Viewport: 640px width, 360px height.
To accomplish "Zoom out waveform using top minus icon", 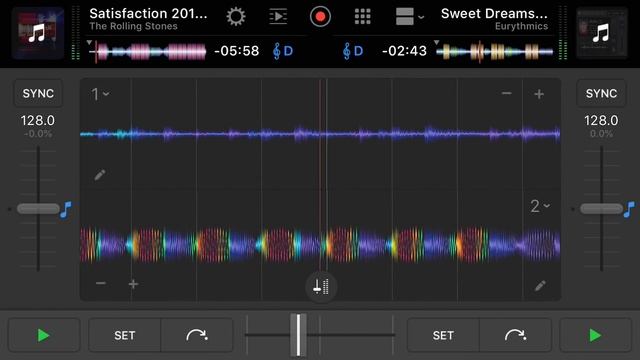I will (x=507, y=93).
